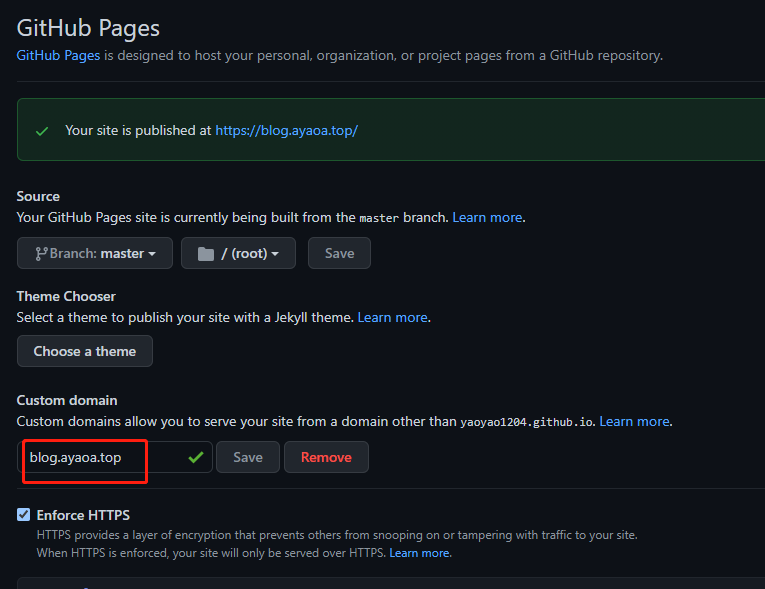Click the Custom domain section heading
The image size is (765, 589).
tap(67, 400)
